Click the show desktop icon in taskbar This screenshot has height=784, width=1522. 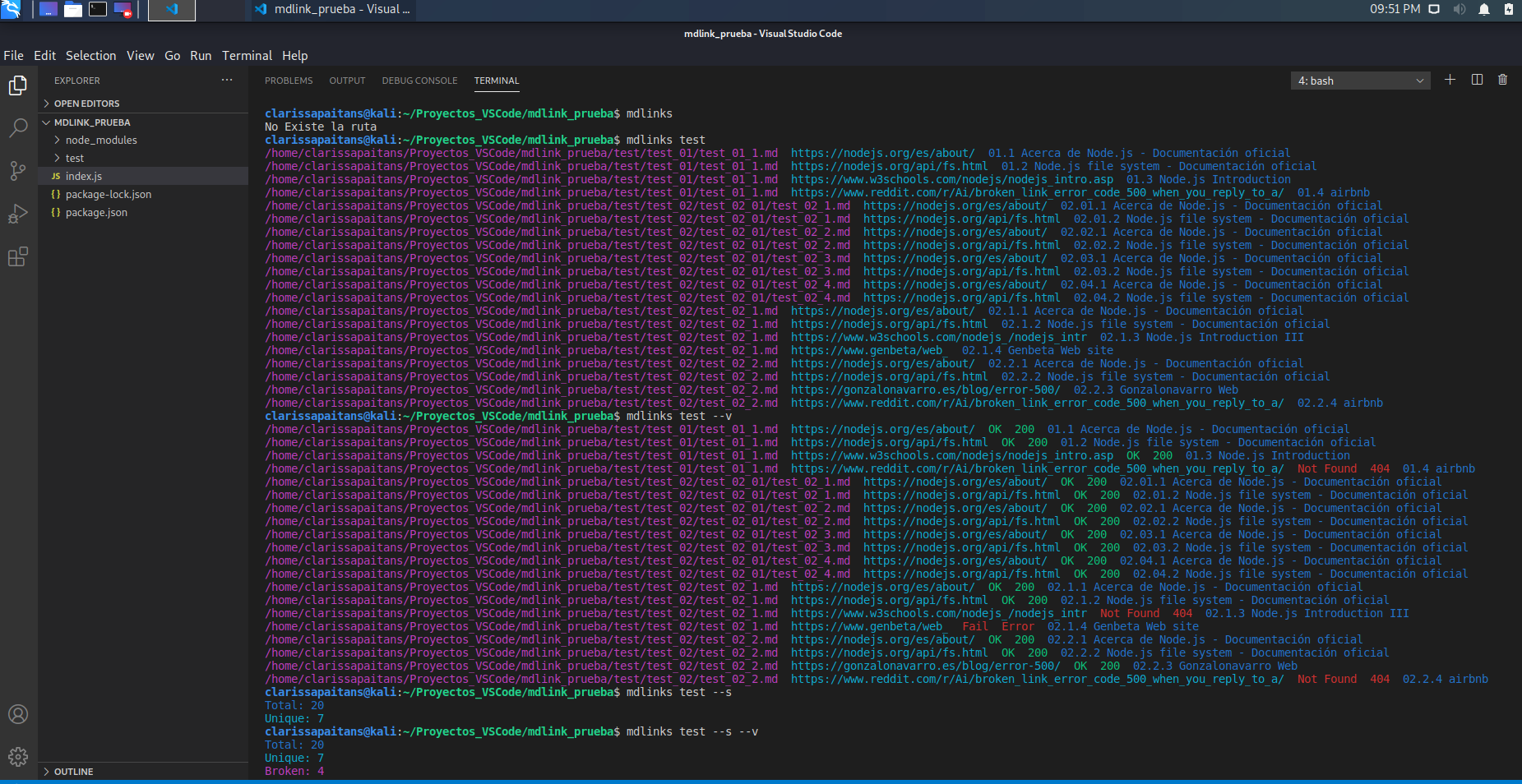tap(49, 10)
